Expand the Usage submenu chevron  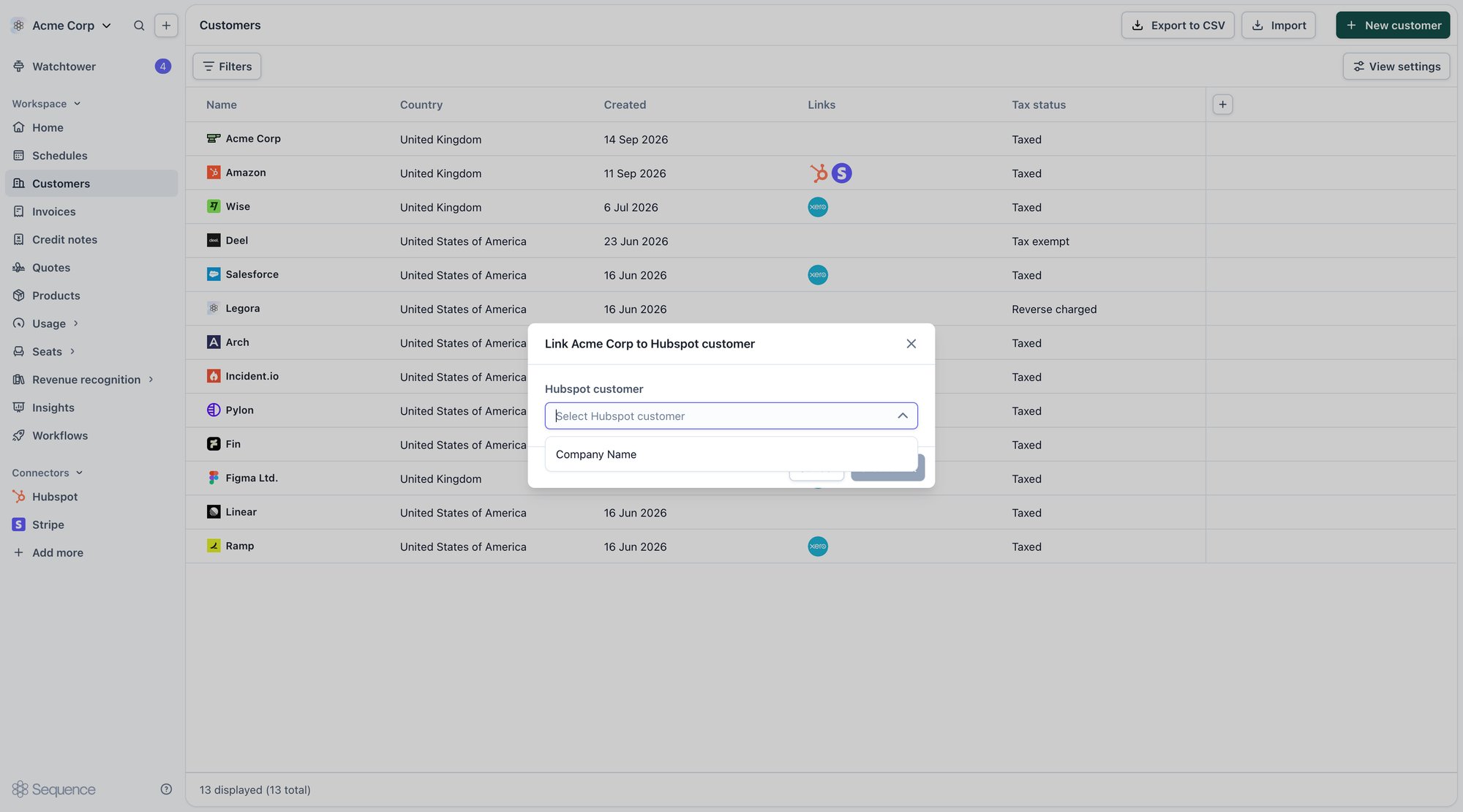point(75,323)
